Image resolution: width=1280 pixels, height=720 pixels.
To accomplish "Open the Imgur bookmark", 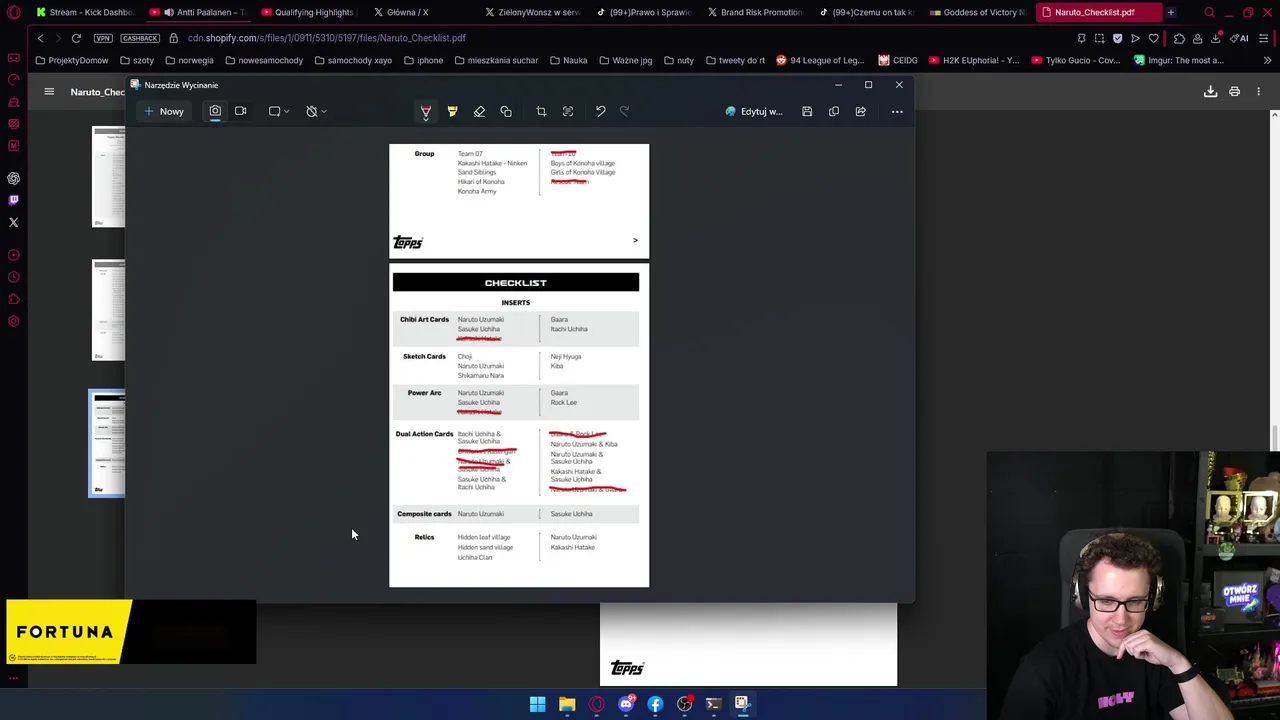I will pos(1179,60).
